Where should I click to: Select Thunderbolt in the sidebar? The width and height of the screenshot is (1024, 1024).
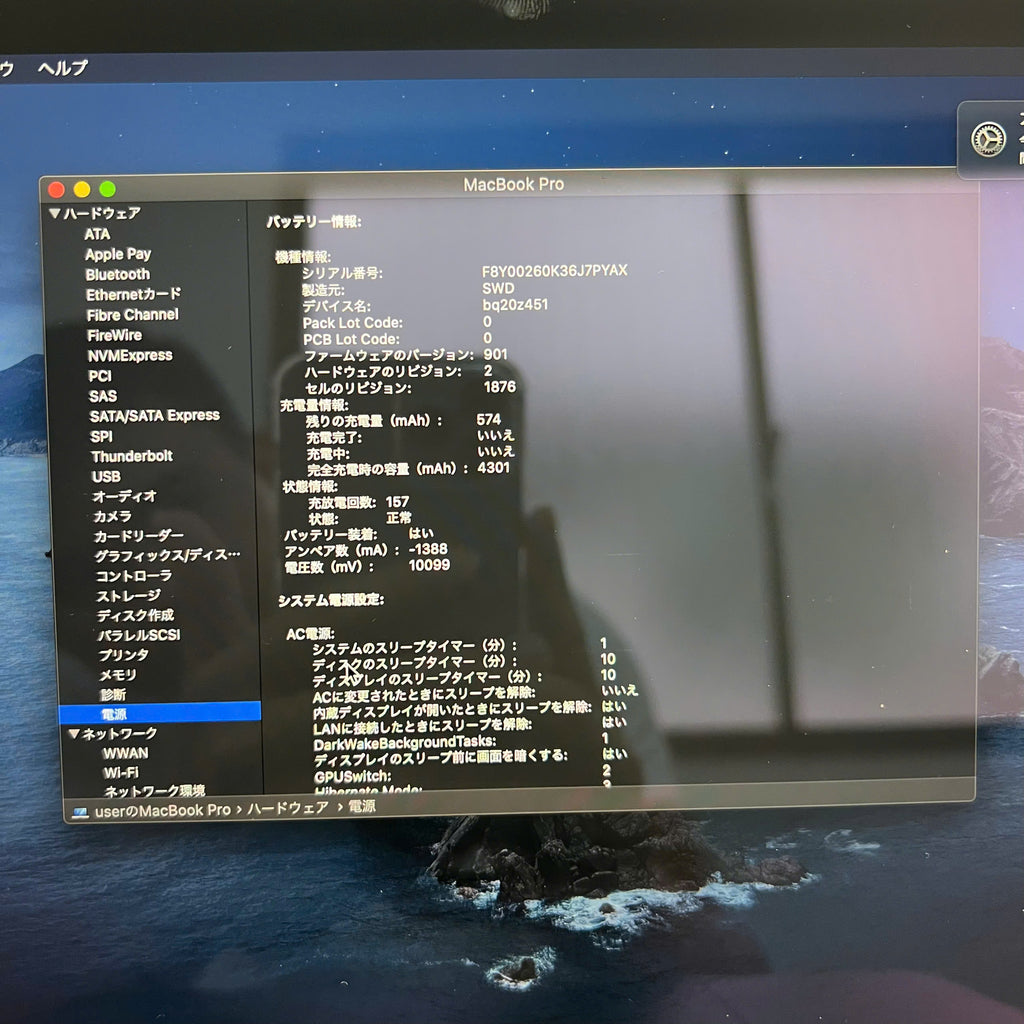tap(132, 456)
